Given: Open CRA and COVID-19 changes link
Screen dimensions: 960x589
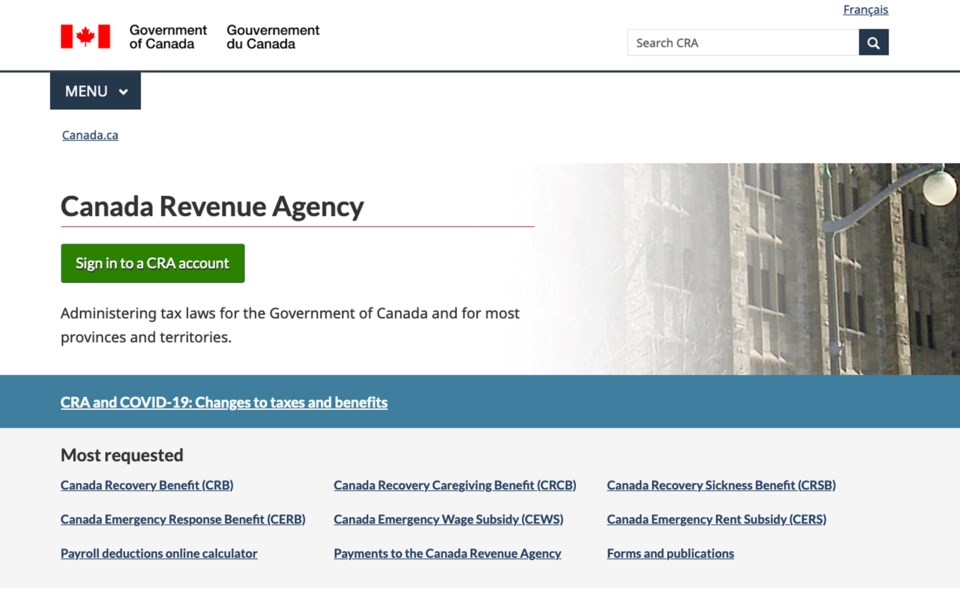Looking at the screenshot, I should (x=224, y=402).
